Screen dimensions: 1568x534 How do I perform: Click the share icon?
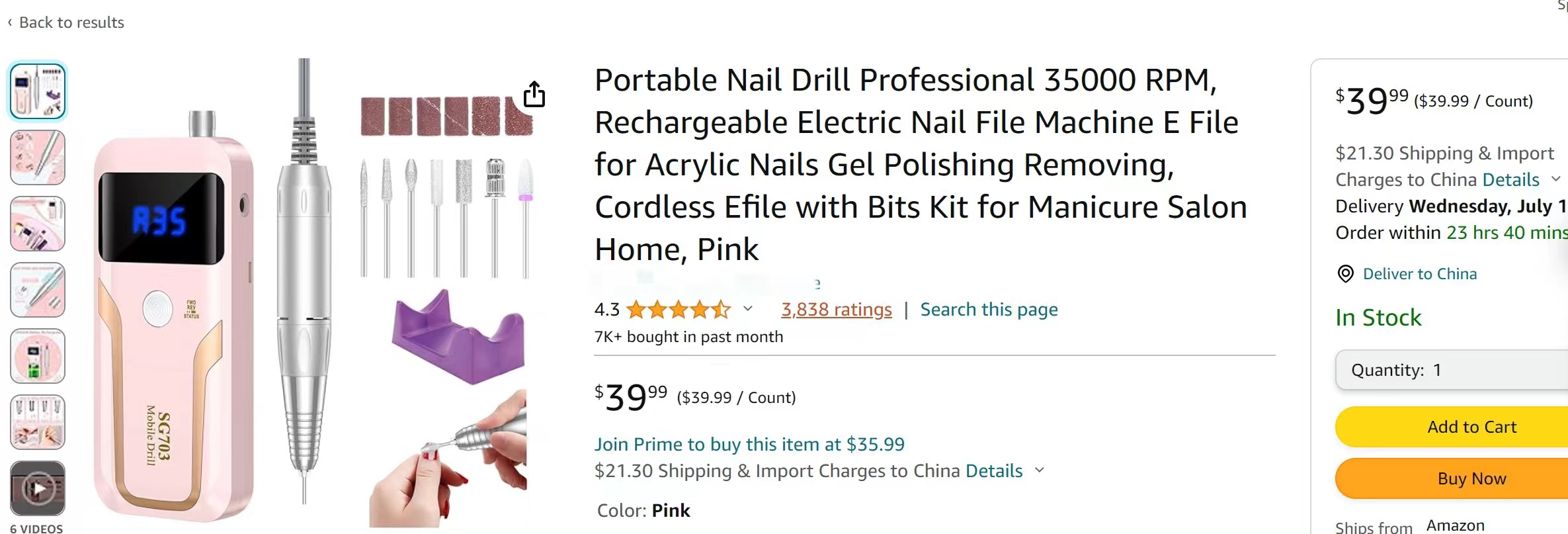[534, 94]
